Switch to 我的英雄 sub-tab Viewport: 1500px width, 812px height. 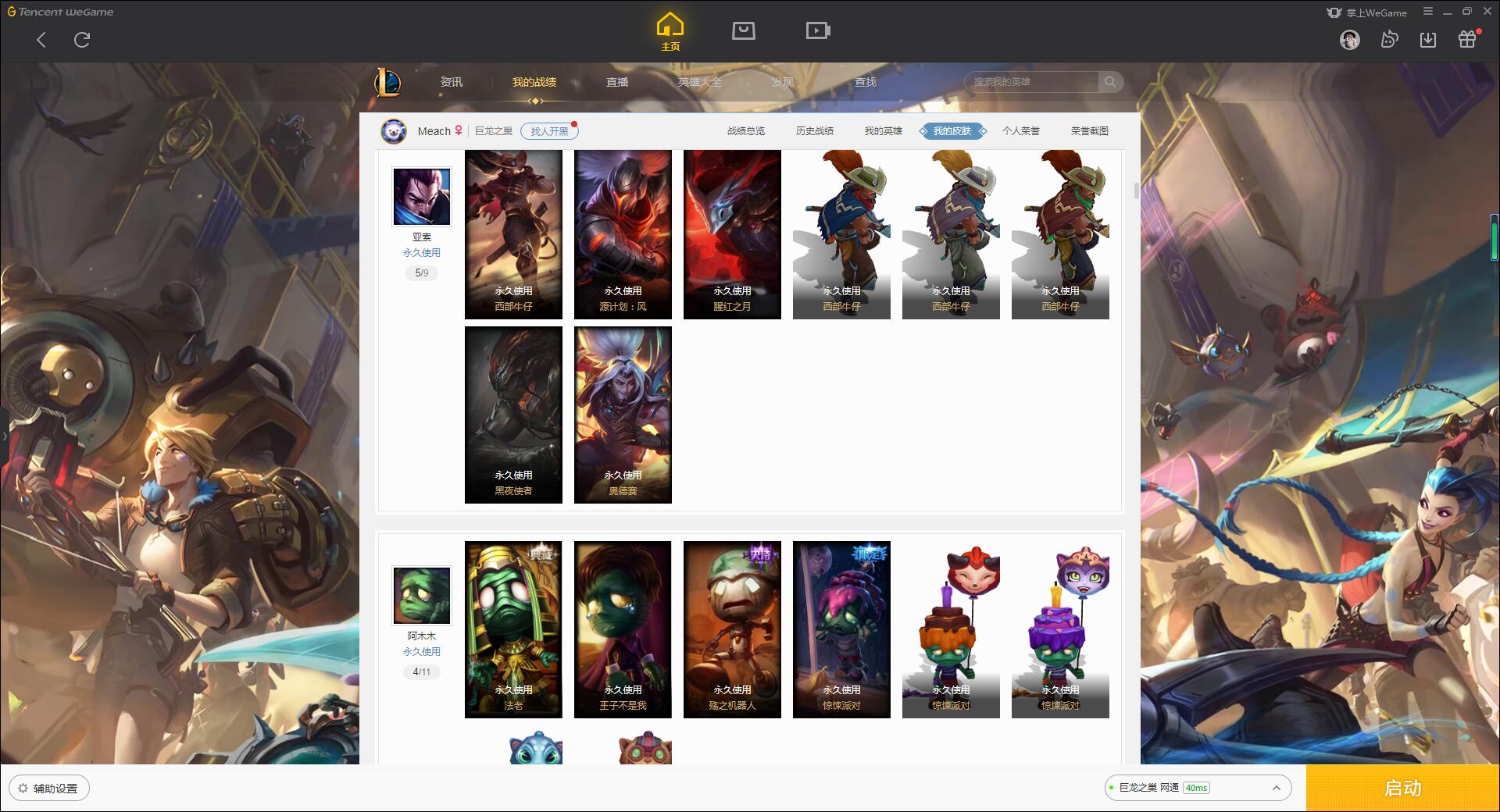(884, 131)
